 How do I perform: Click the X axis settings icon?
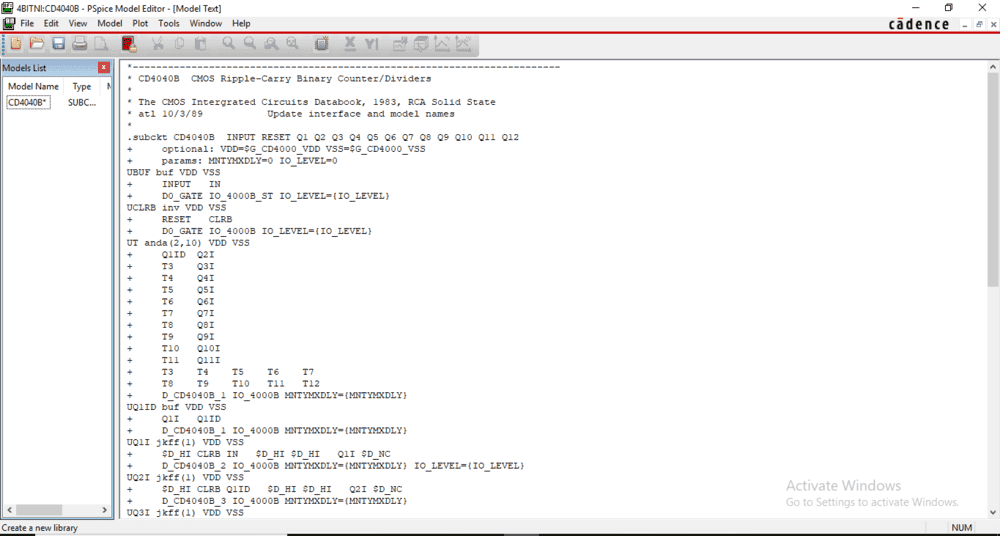[350, 43]
